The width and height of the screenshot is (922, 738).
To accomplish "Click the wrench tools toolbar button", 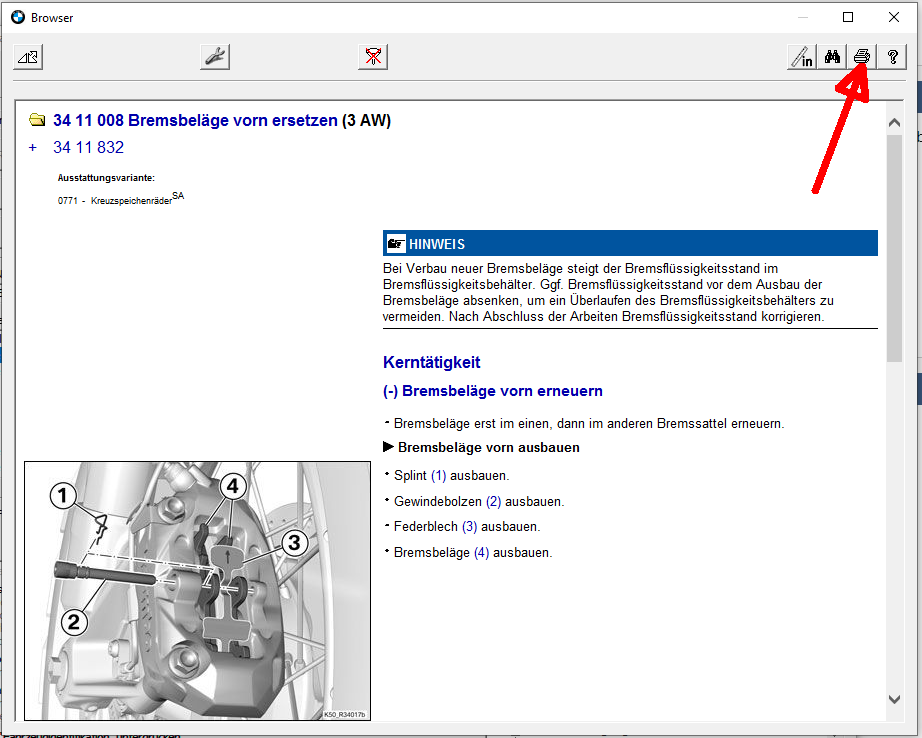I will coord(215,57).
